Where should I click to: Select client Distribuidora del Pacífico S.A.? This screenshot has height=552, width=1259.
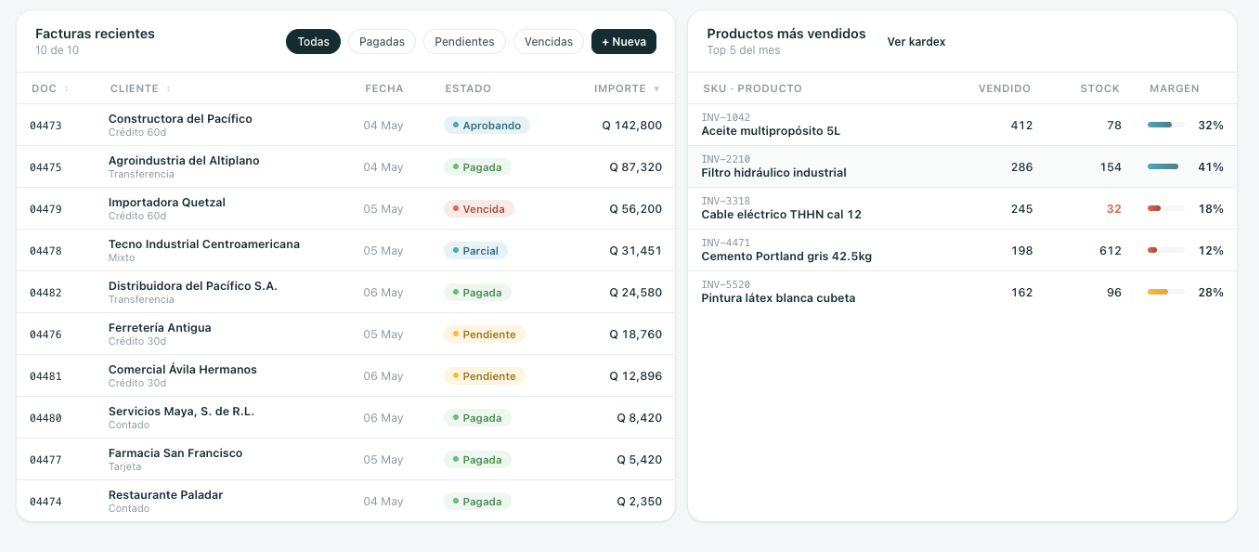(193, 286)
